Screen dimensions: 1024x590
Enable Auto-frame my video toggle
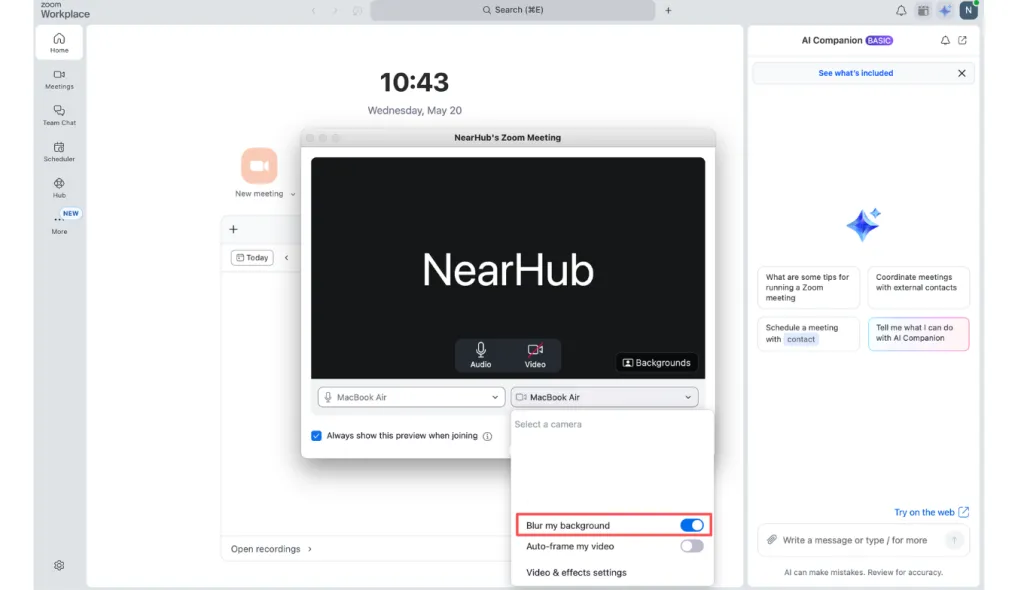point(692,546)
